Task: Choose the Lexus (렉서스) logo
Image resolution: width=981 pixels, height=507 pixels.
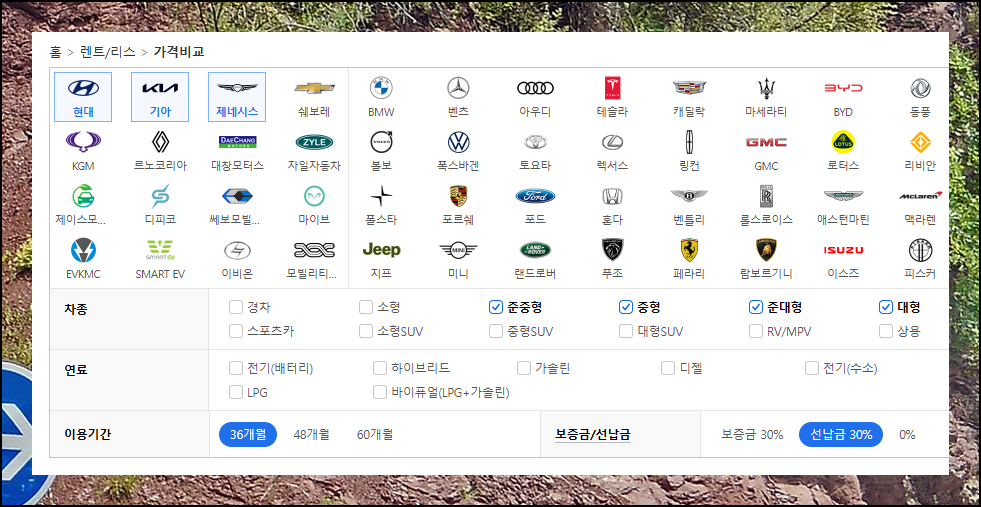Action: [612, 142]
